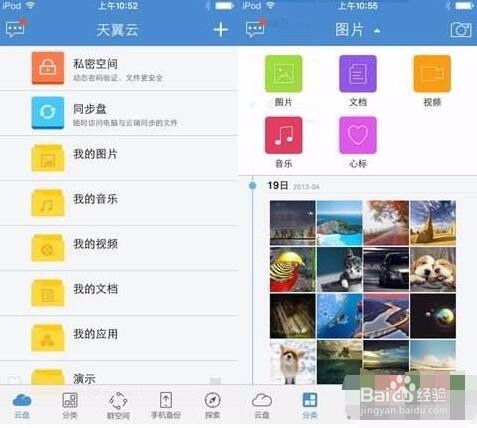Open the 演示 folder
Screen dimensions: 477x428
pyautogui.click(x=119, y=373)
